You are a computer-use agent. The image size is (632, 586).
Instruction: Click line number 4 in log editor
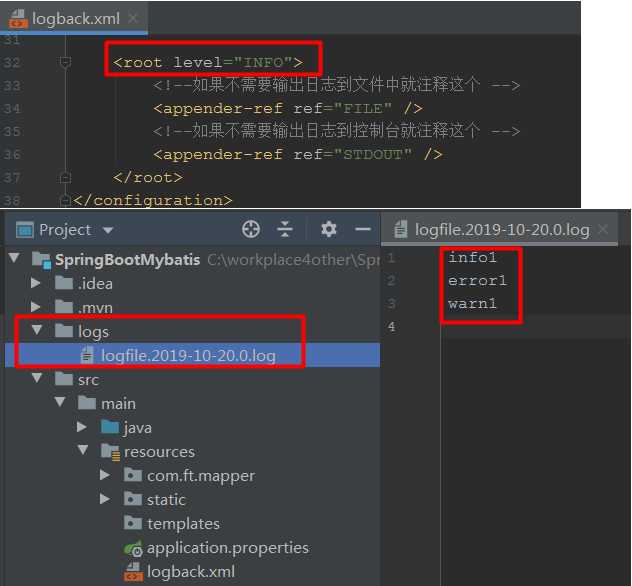pyautogui.click(x=391, y=327)
